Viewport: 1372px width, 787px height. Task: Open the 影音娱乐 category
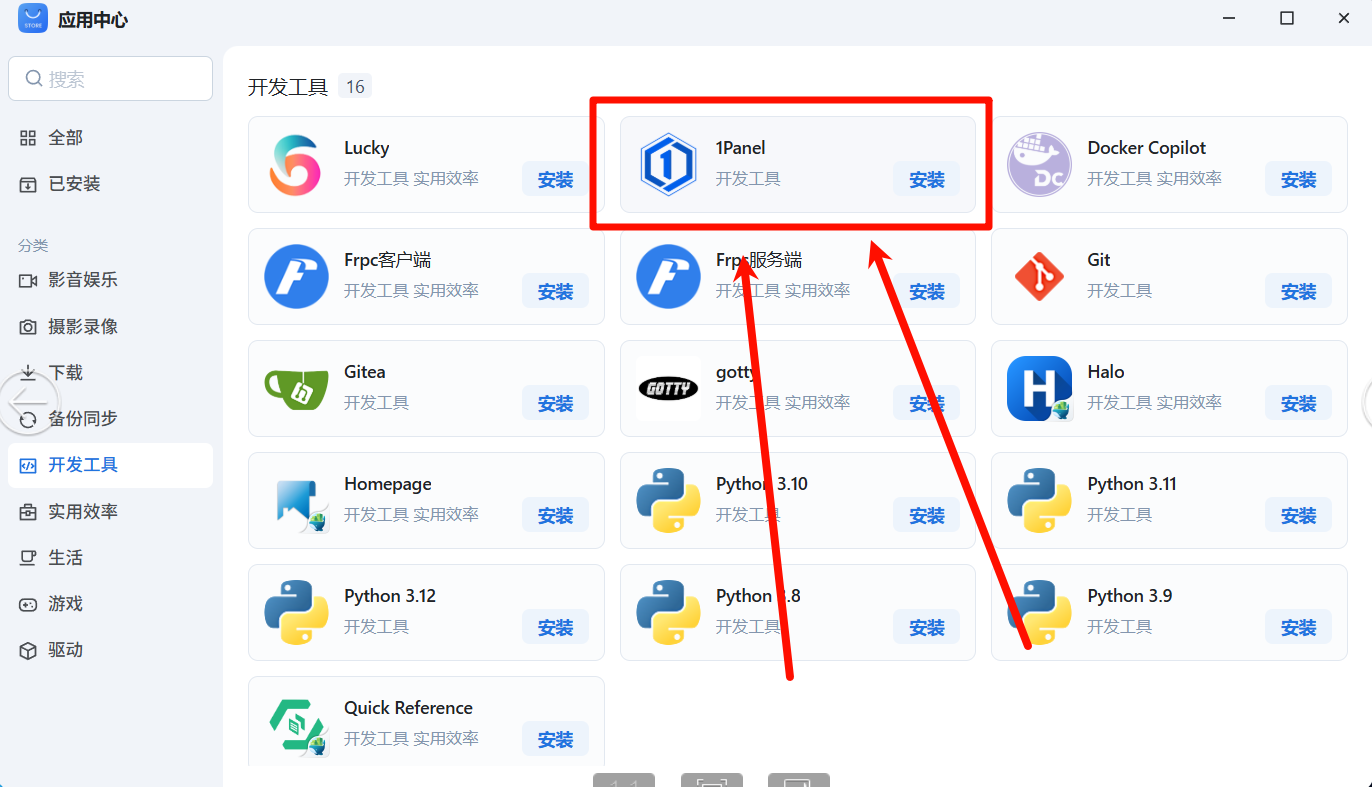(110, 280)
